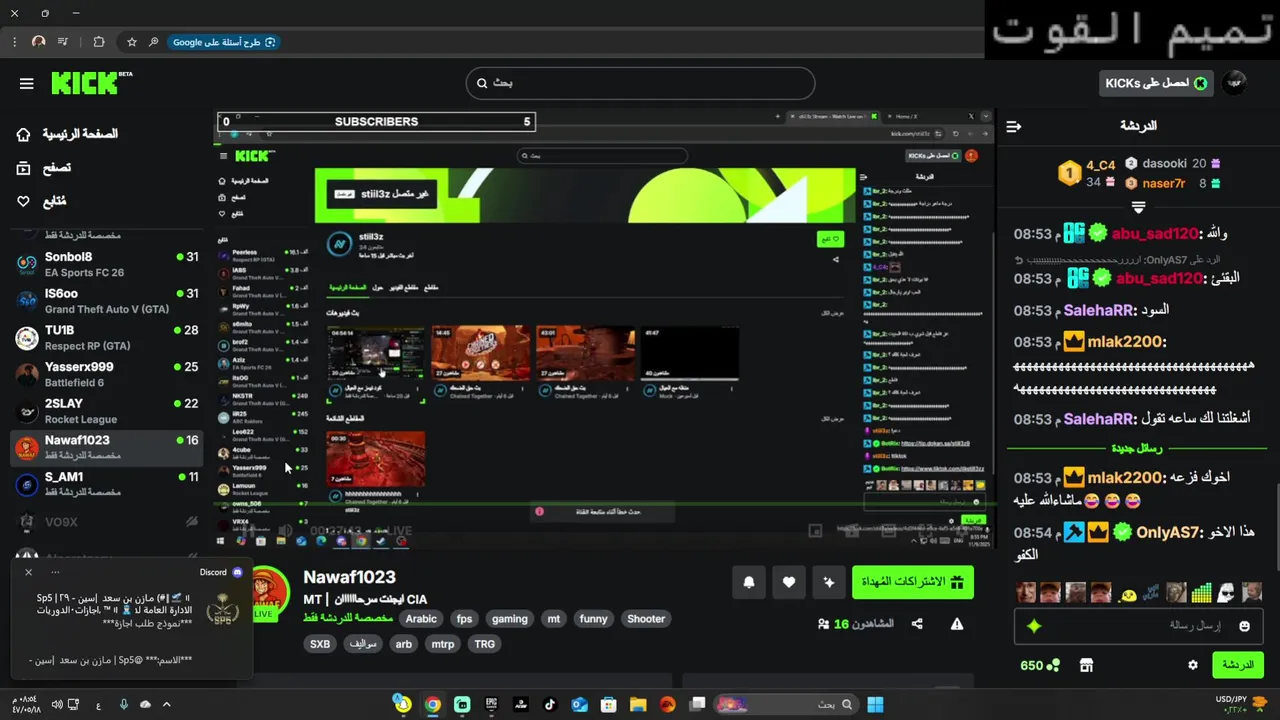Open Discord notification options ellipsis
Screen dimensions: 1280x720
(x=56, y=572)
